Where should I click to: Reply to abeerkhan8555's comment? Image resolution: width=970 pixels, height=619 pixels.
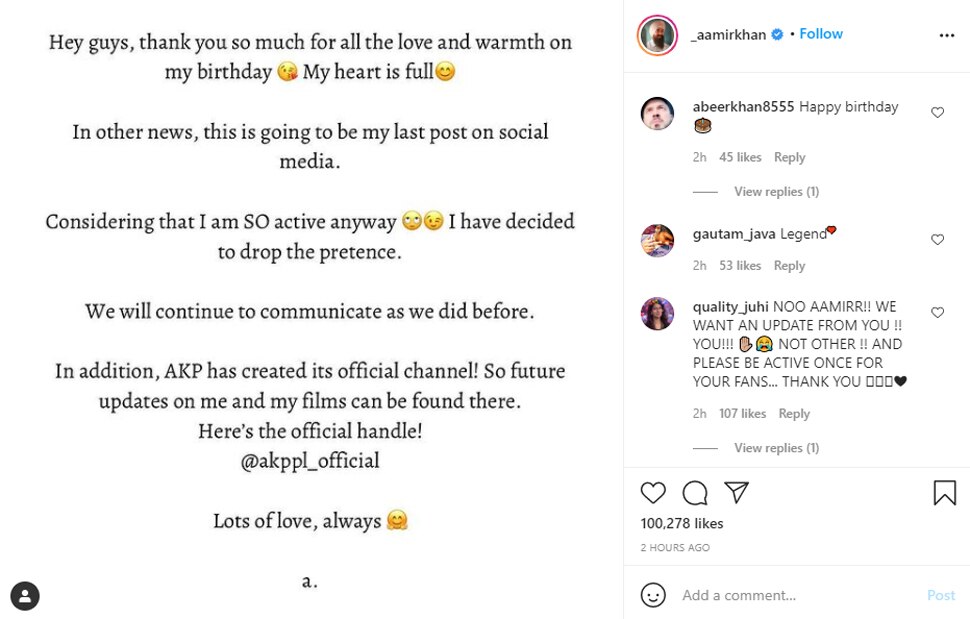(789, 157)
